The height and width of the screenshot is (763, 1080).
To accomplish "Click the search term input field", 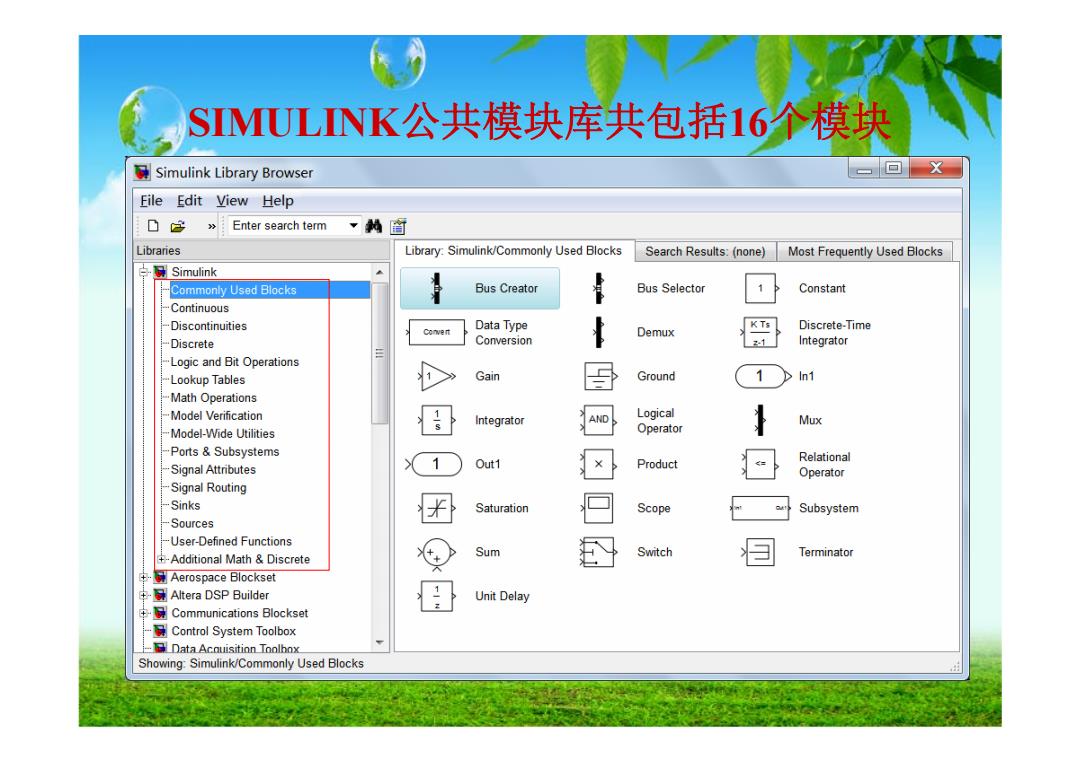I will pyautogui.click(x=289, y=226).
